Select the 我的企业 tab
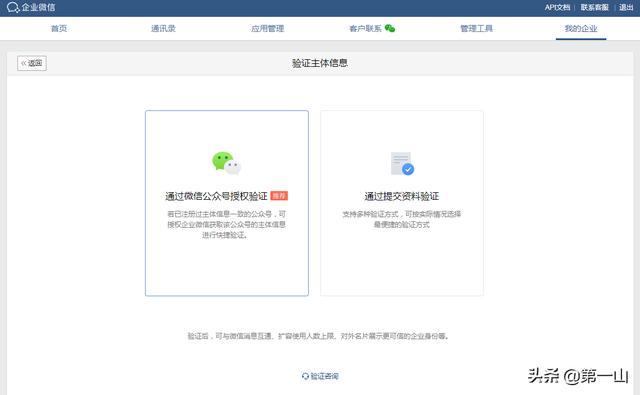This screenshot has height=395, width=640. [581, 29]
